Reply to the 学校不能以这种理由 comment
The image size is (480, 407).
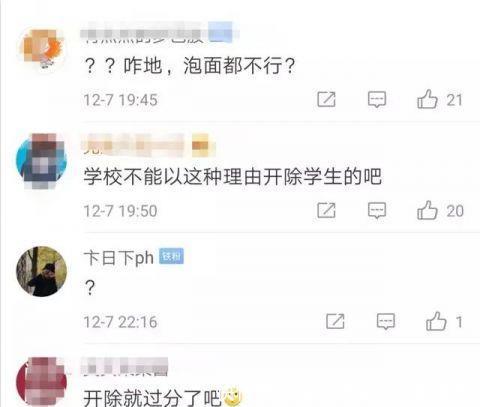pos(377,210)
